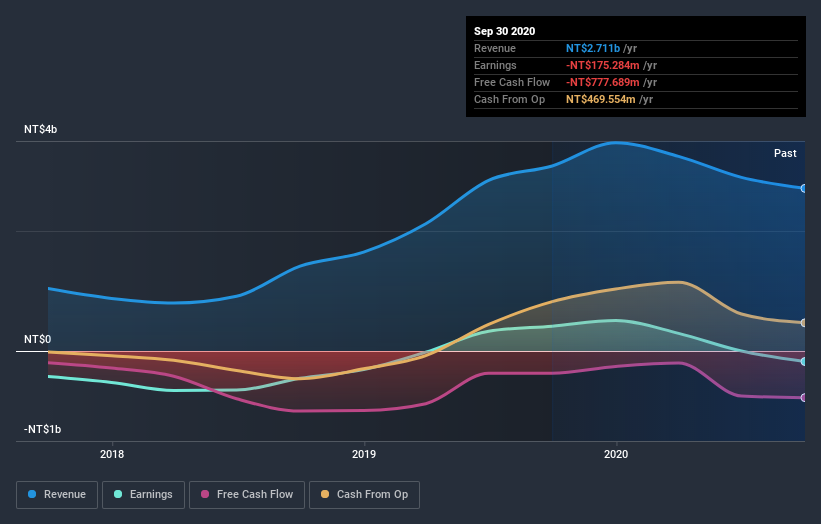Screen dimensions: 821x524
Task: Click the -NT$777.689m free cash flow value
Action: click(603, 82)
